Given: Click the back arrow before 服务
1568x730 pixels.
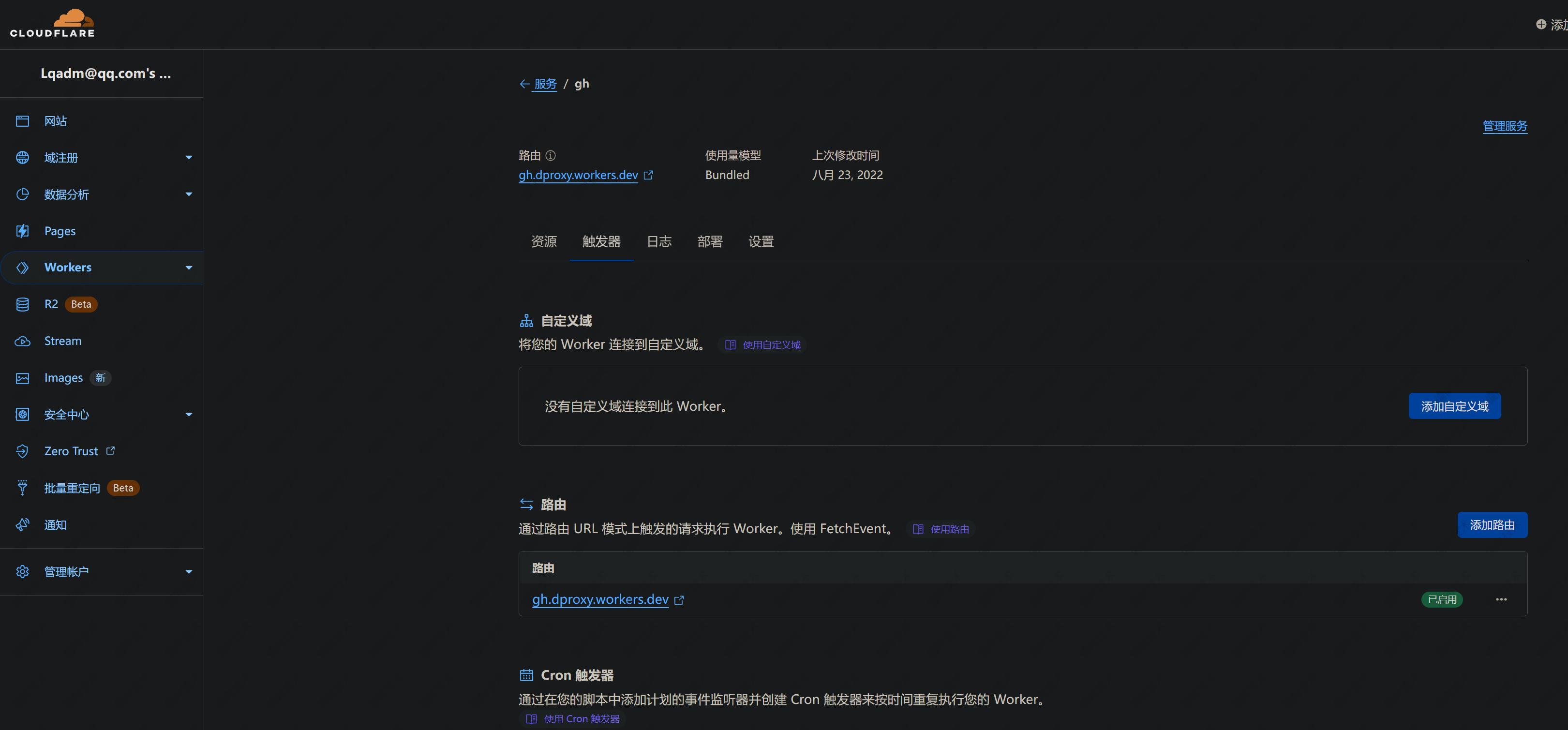Looking at the screenshot, I should pos(524,84).
